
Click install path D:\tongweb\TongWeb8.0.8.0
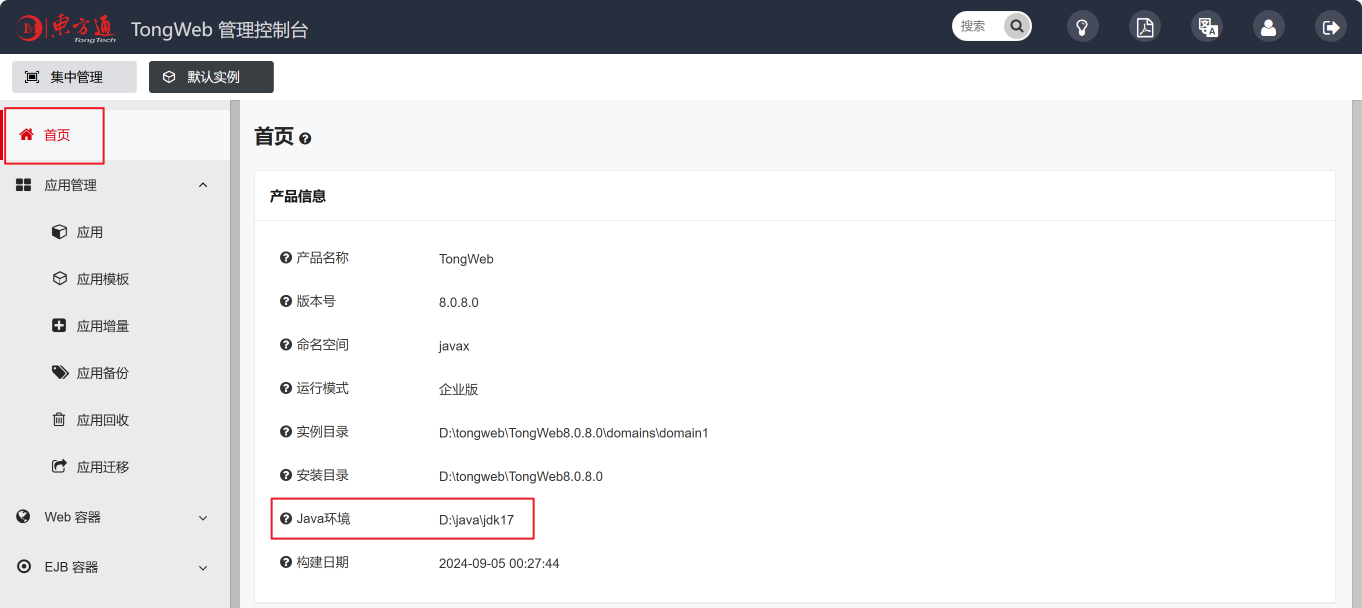click(521, 477)
